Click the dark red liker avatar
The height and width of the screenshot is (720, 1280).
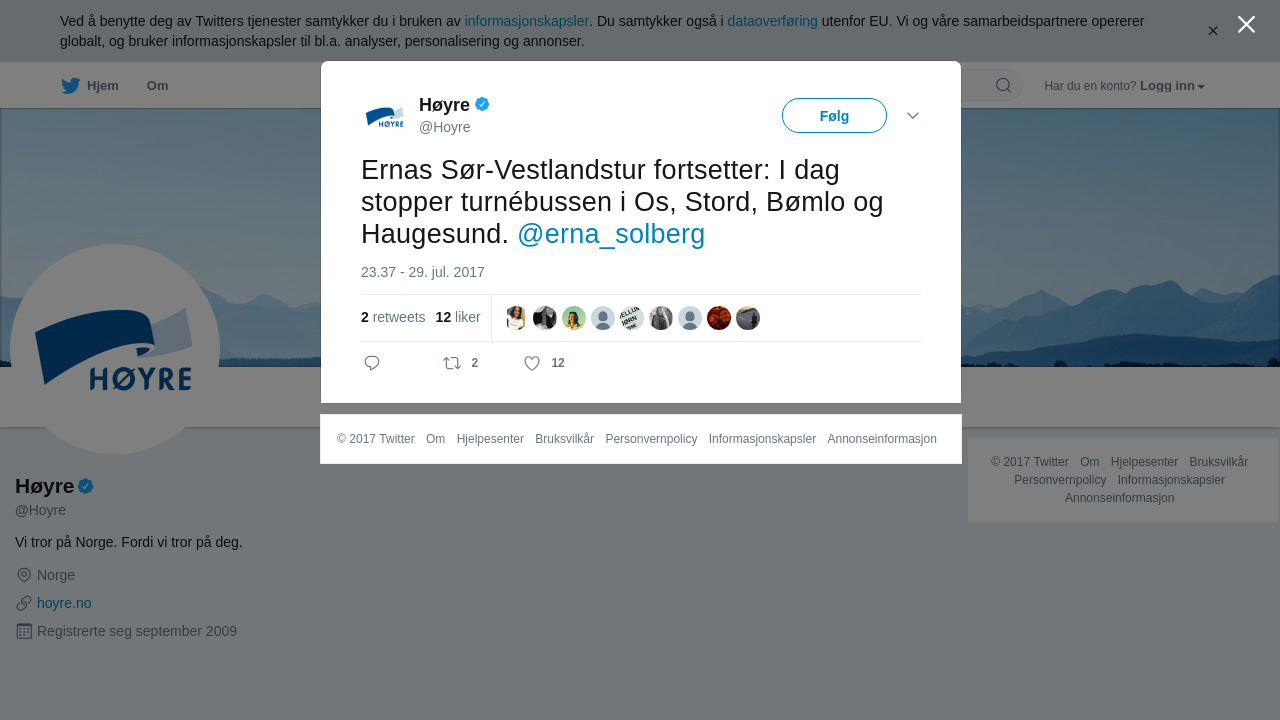(719, 318)
